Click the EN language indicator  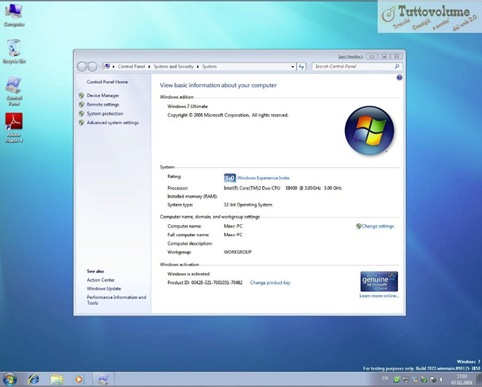click(385, 379)
